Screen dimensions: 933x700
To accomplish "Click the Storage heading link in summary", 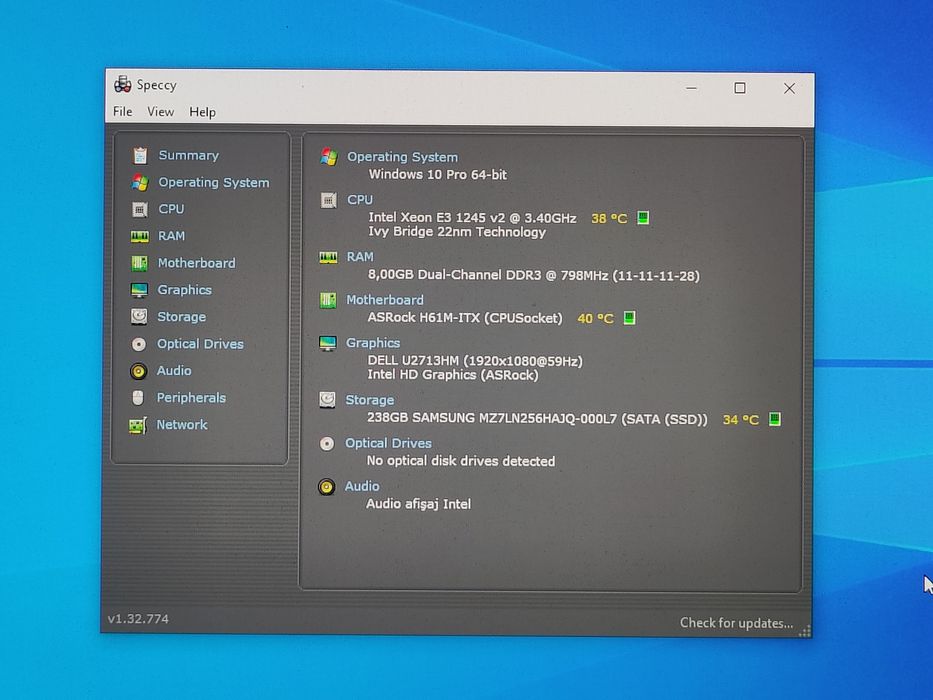I will (x=370, y=400).
